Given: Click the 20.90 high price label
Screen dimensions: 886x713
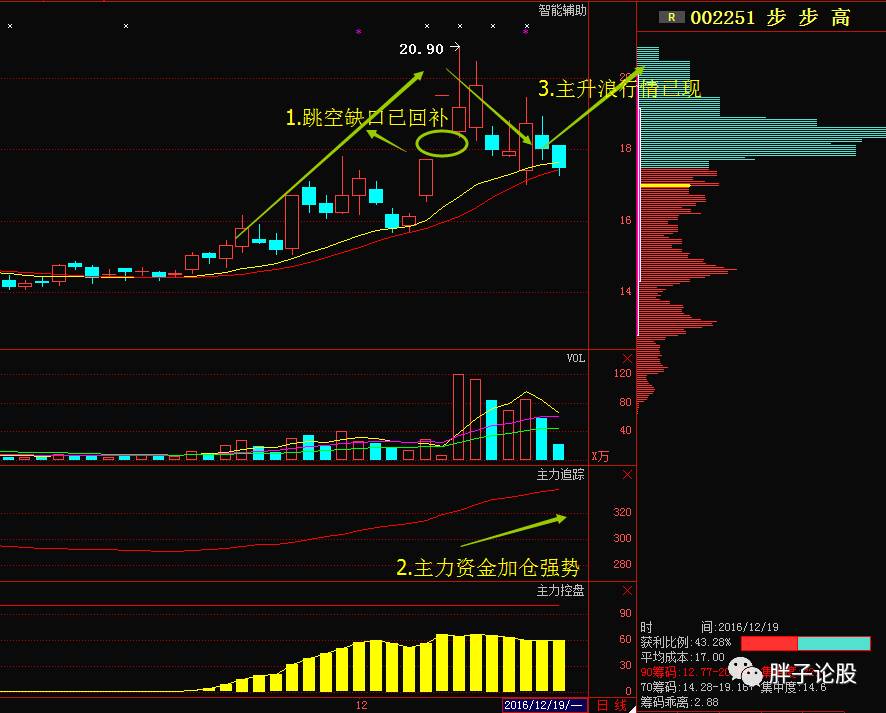Looking at the screenshot, I should (x=422, y=49).
